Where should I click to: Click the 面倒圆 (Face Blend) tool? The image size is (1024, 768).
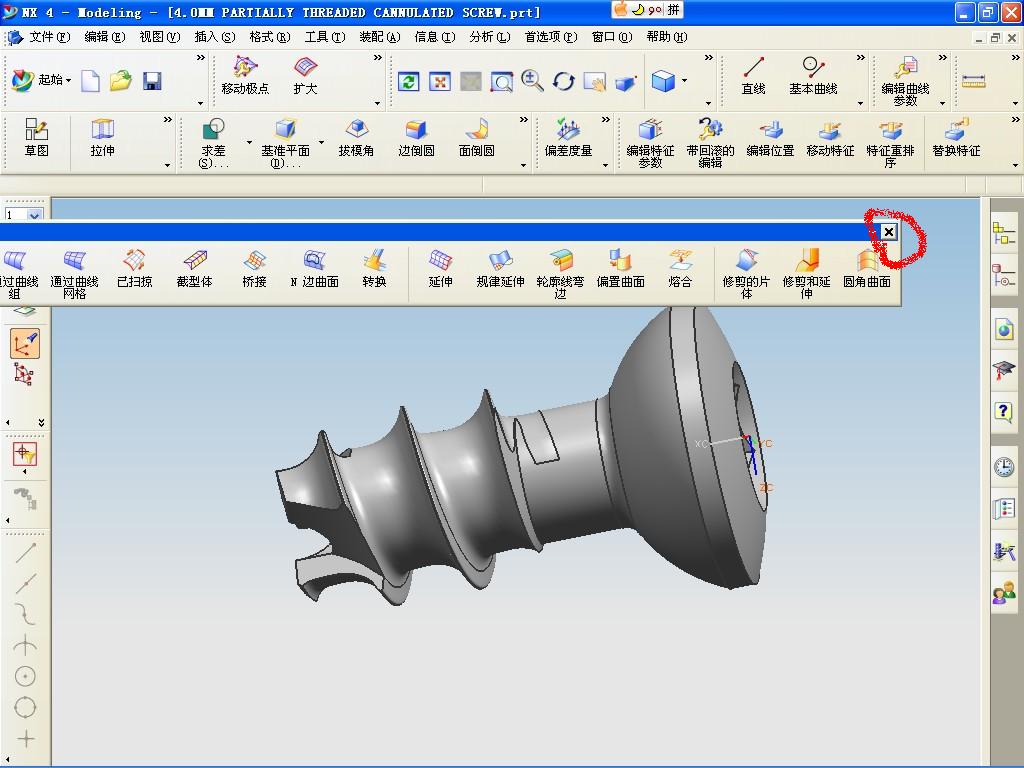tap(476, 137)
